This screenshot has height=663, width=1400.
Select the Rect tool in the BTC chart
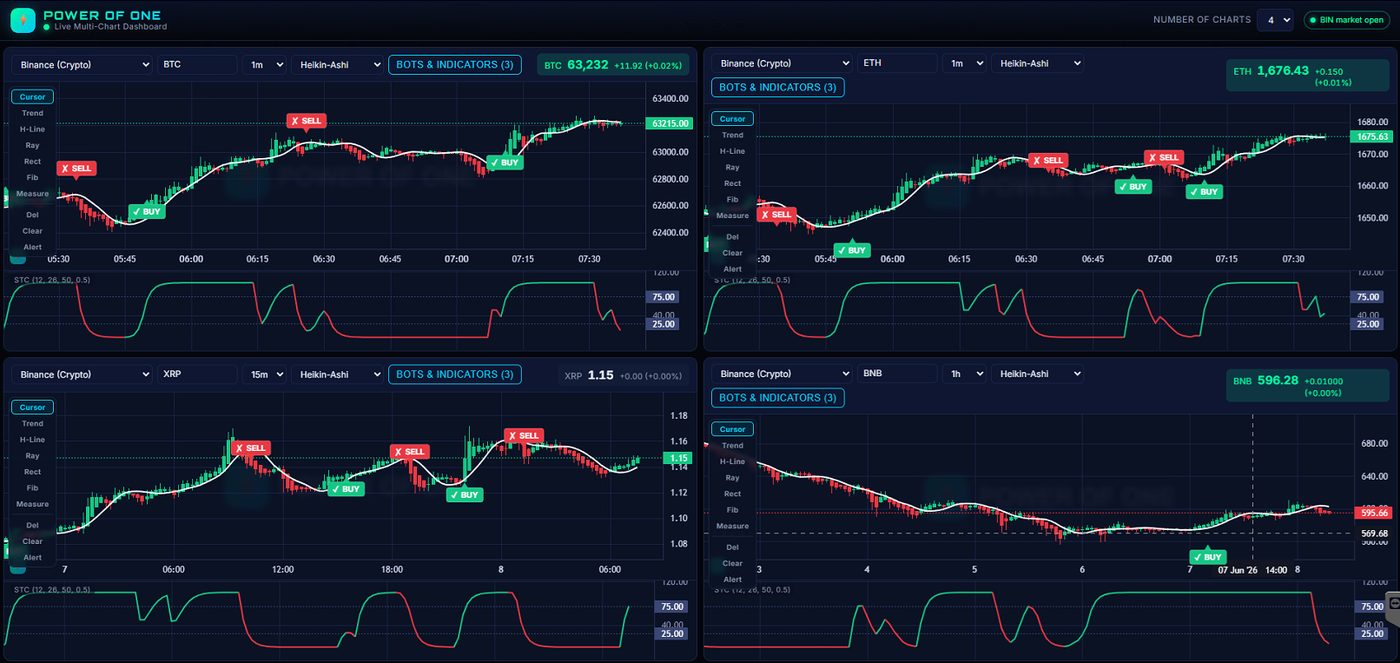click(x=32, y=161)
